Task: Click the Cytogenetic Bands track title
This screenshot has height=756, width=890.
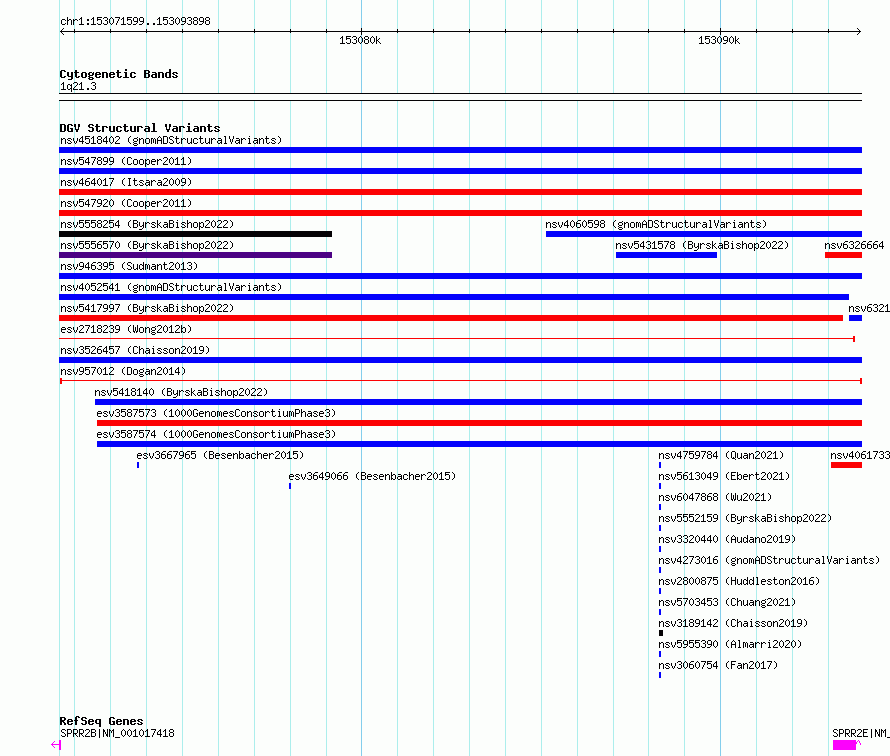Action: click(x=119, y=74)
